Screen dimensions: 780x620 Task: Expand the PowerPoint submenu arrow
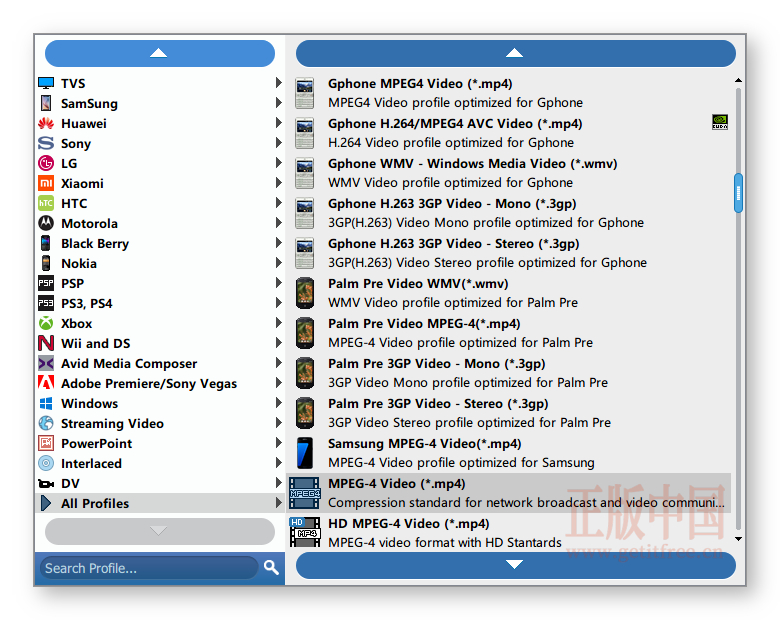click(x=279, y=442)
